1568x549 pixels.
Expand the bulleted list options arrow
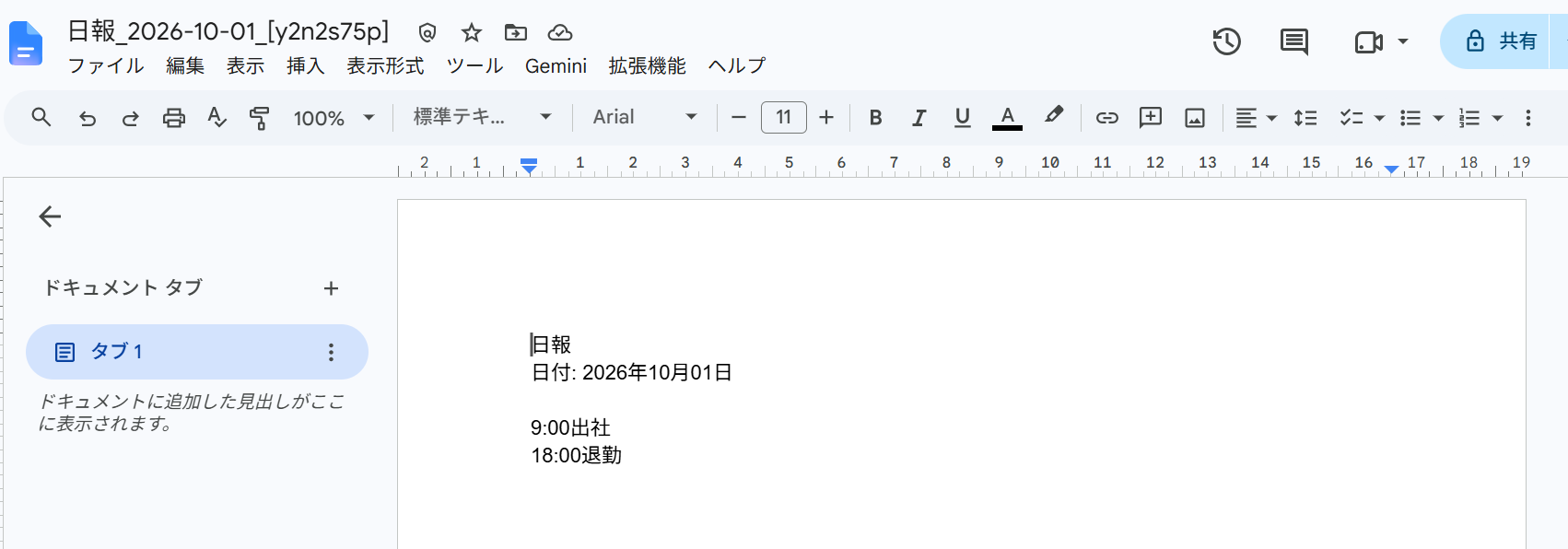coord(1438,118)
